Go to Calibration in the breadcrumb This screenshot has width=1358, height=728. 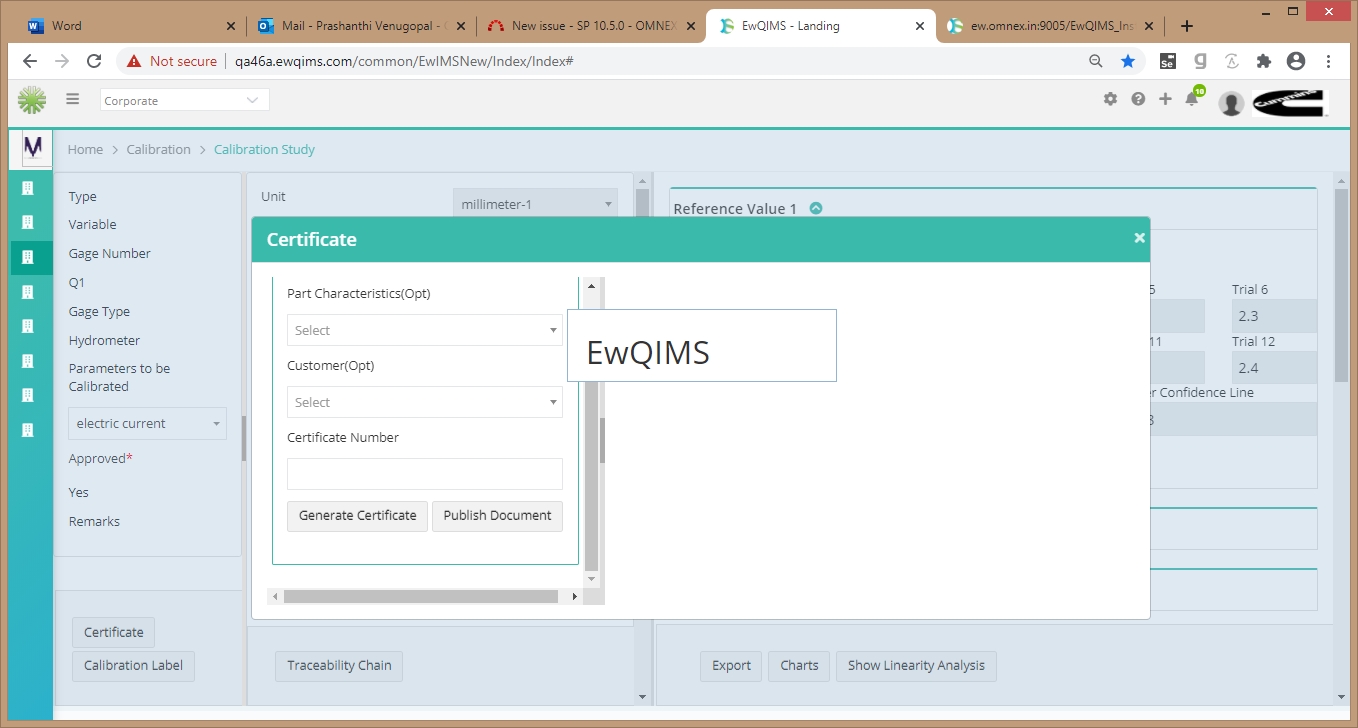click(158, 149)
